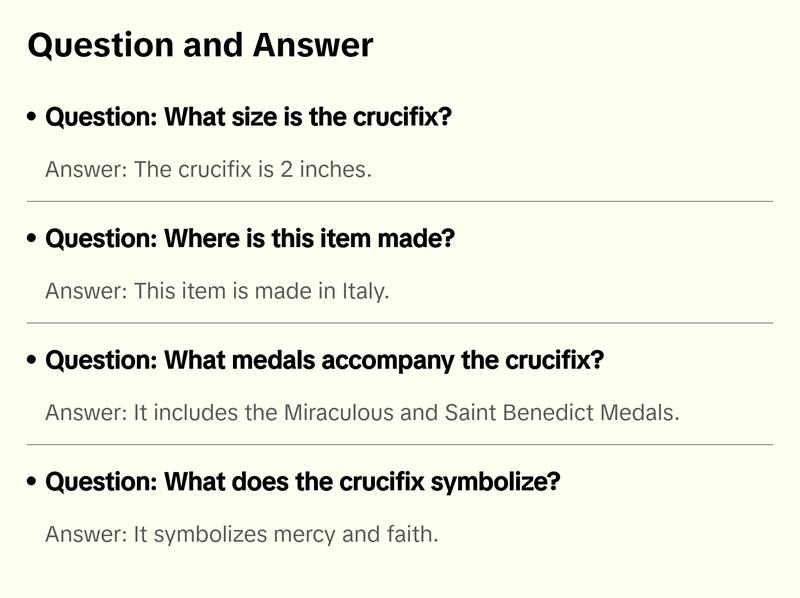
Task: Expand the crucifix symbolism question
Action: (302, 482)
